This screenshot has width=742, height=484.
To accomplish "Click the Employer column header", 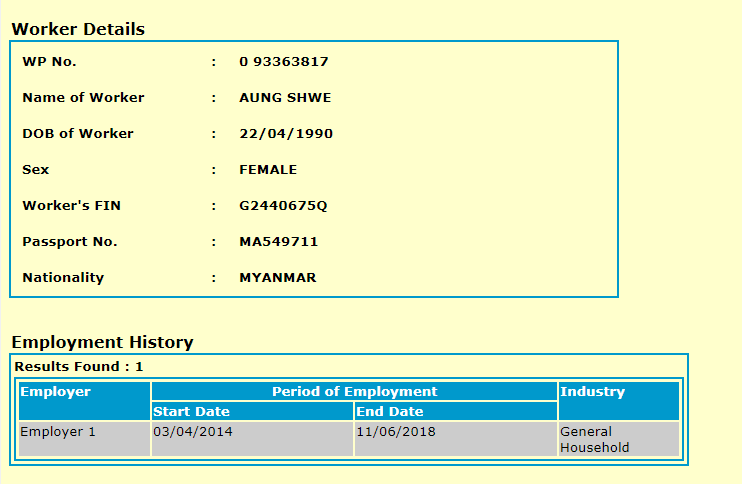I will point(56,392).
